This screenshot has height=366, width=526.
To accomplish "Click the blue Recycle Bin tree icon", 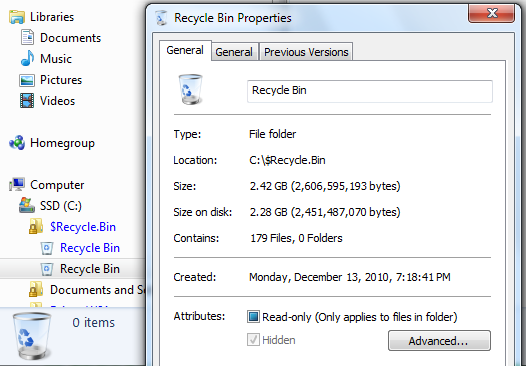I will tap(47, 248).
